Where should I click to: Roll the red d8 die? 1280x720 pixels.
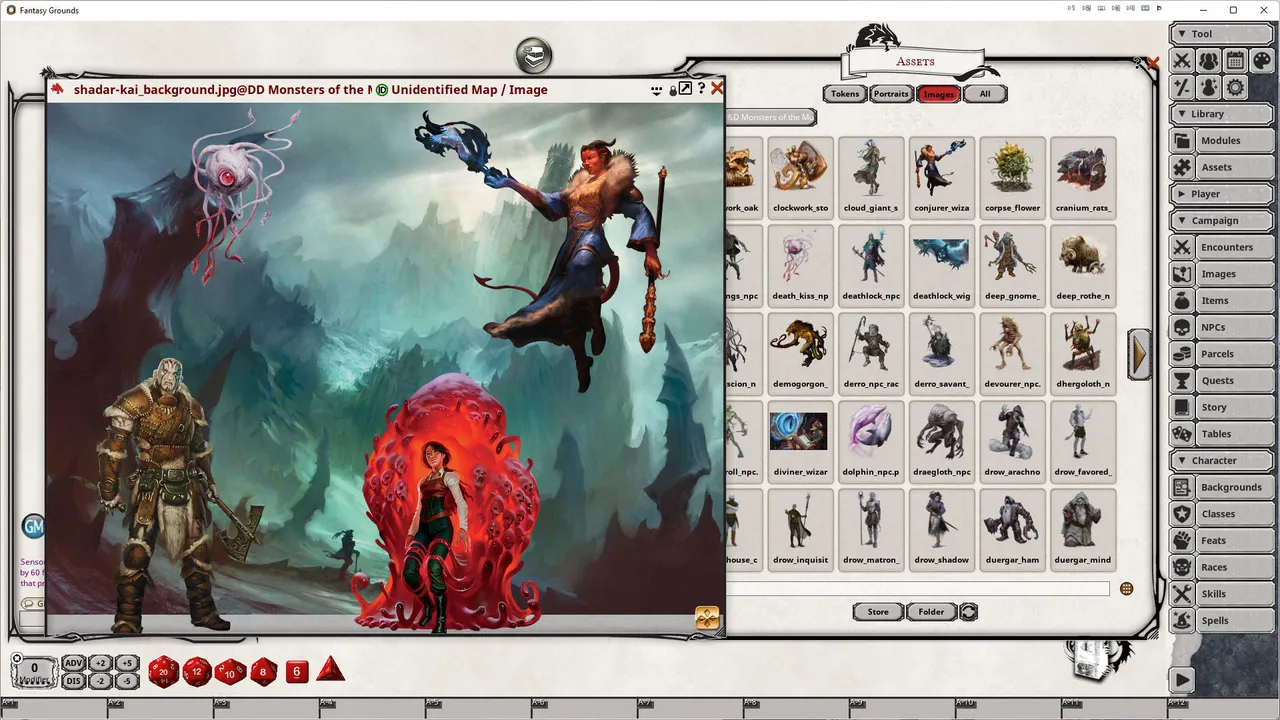point(264,671)
